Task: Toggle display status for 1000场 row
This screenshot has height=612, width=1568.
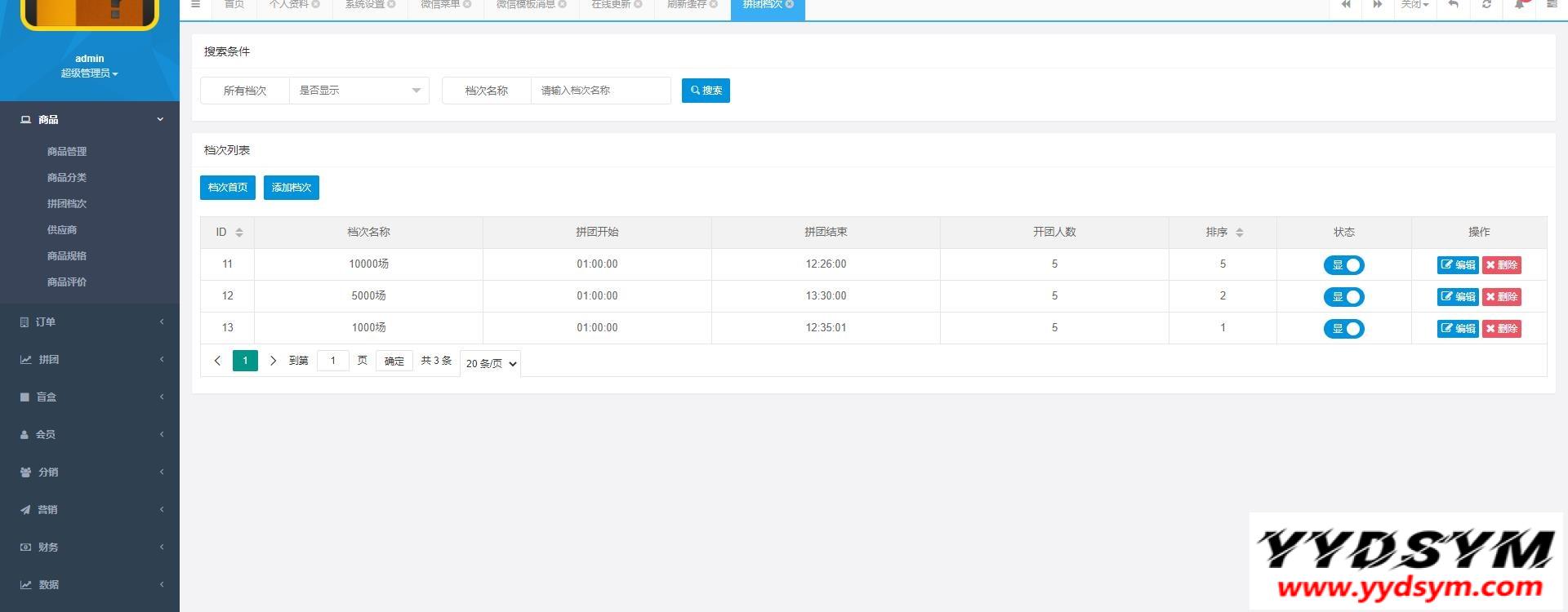Action: click(1343, 329)
